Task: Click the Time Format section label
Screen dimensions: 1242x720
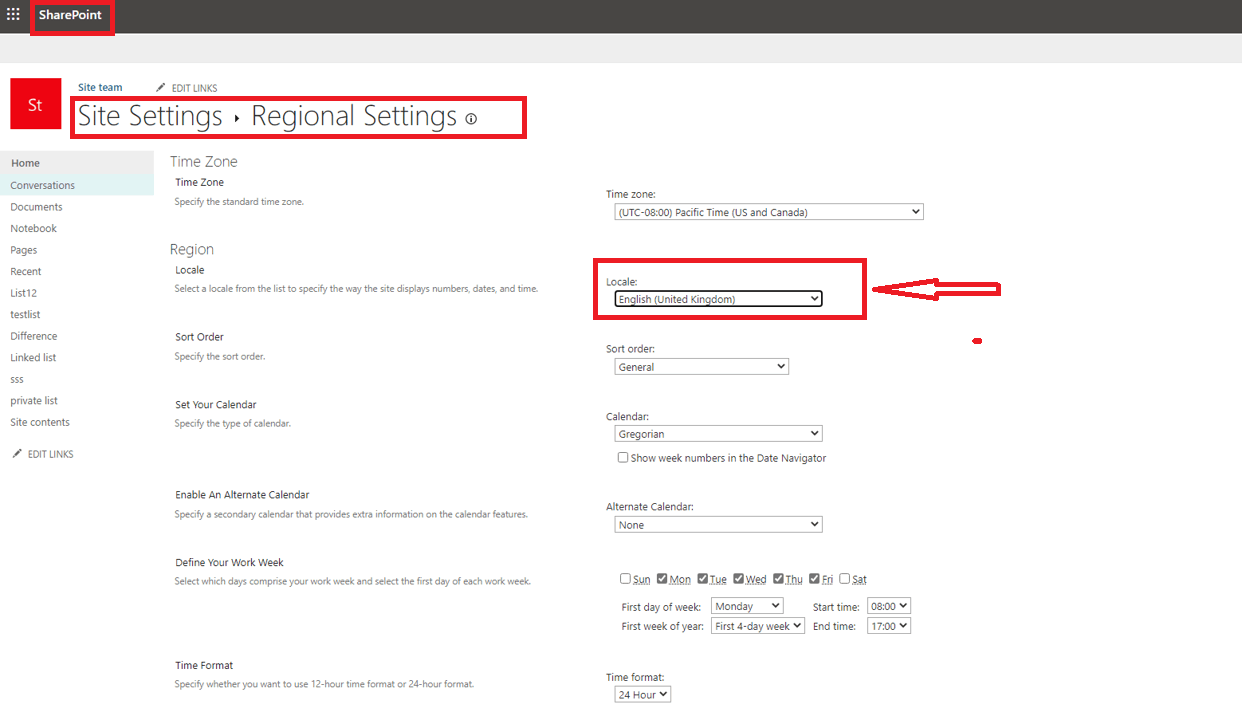Action: click(204, 665)
